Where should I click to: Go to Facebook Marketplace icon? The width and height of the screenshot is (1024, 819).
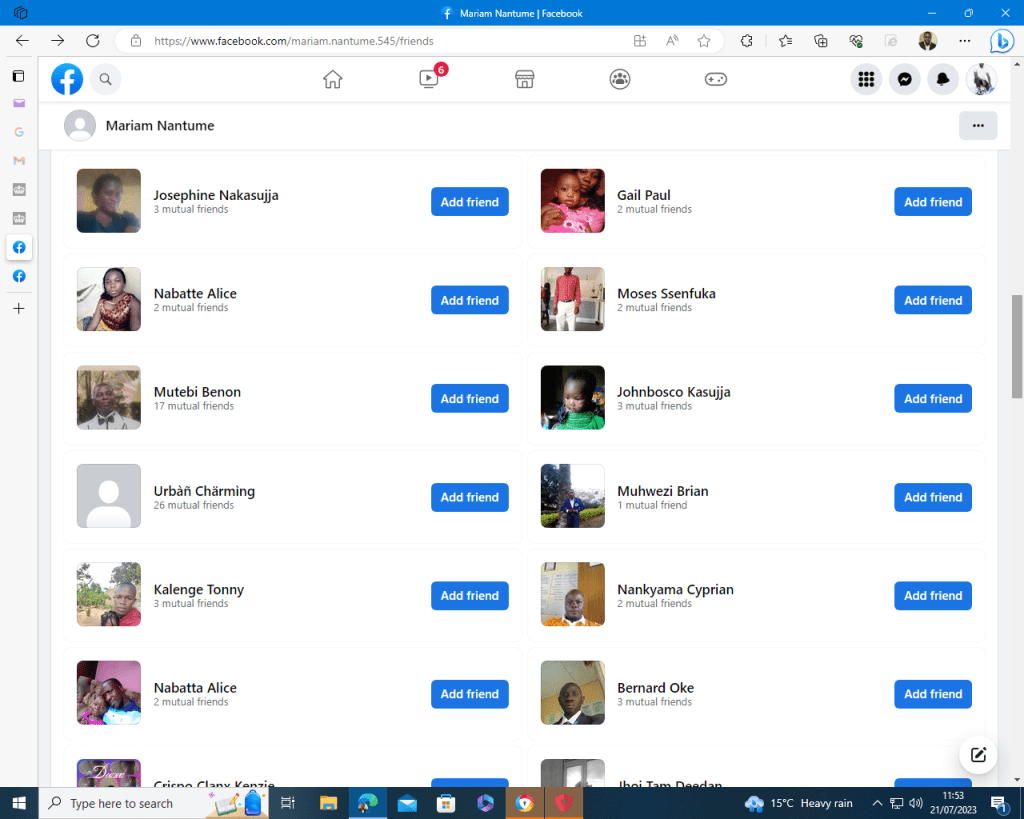(x=524, y=79)
